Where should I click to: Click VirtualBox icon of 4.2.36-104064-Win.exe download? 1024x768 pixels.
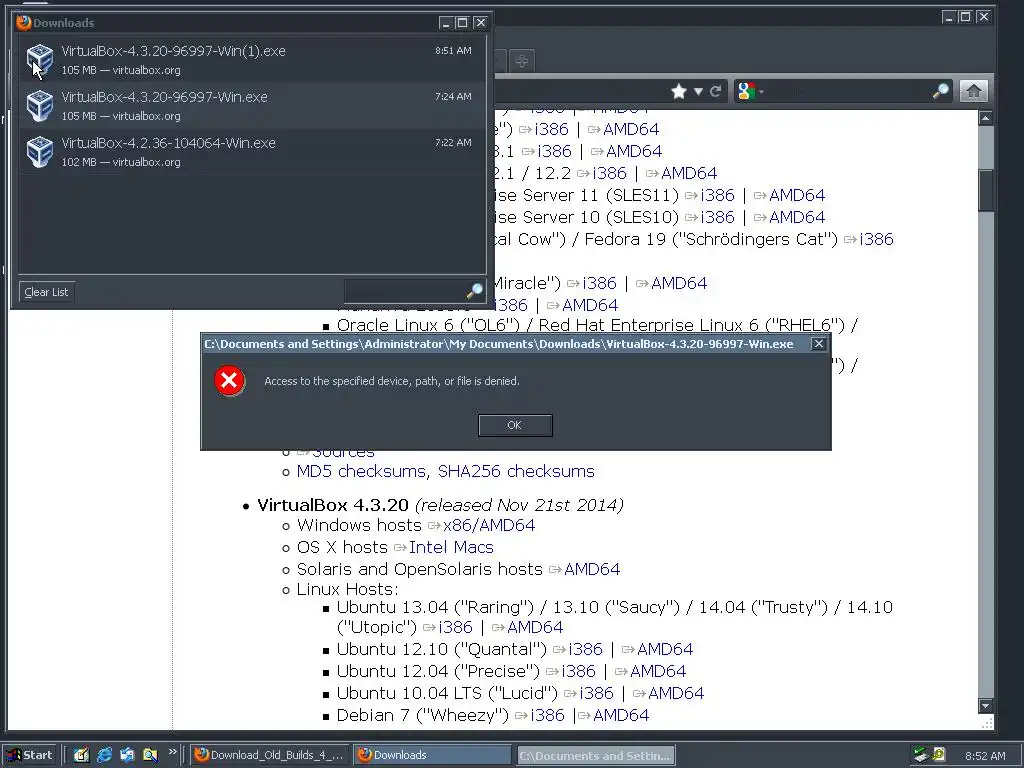point(40,152)
